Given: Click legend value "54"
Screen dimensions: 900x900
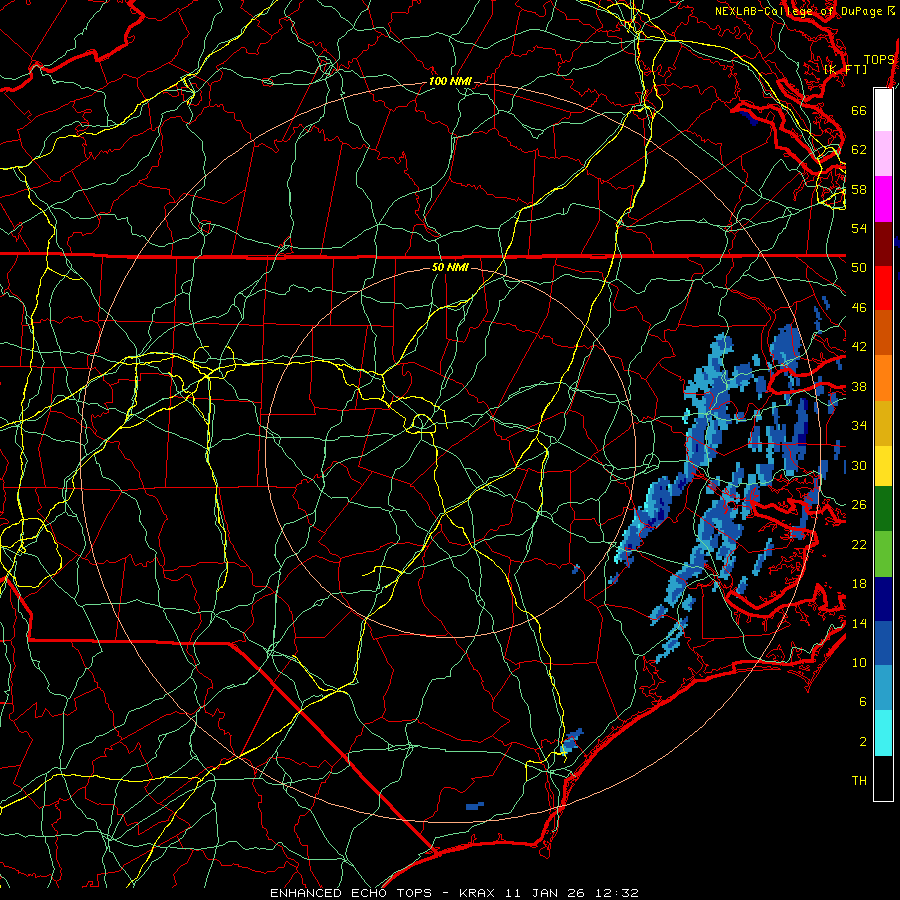Looking at the screenshot, I should 859,228.
